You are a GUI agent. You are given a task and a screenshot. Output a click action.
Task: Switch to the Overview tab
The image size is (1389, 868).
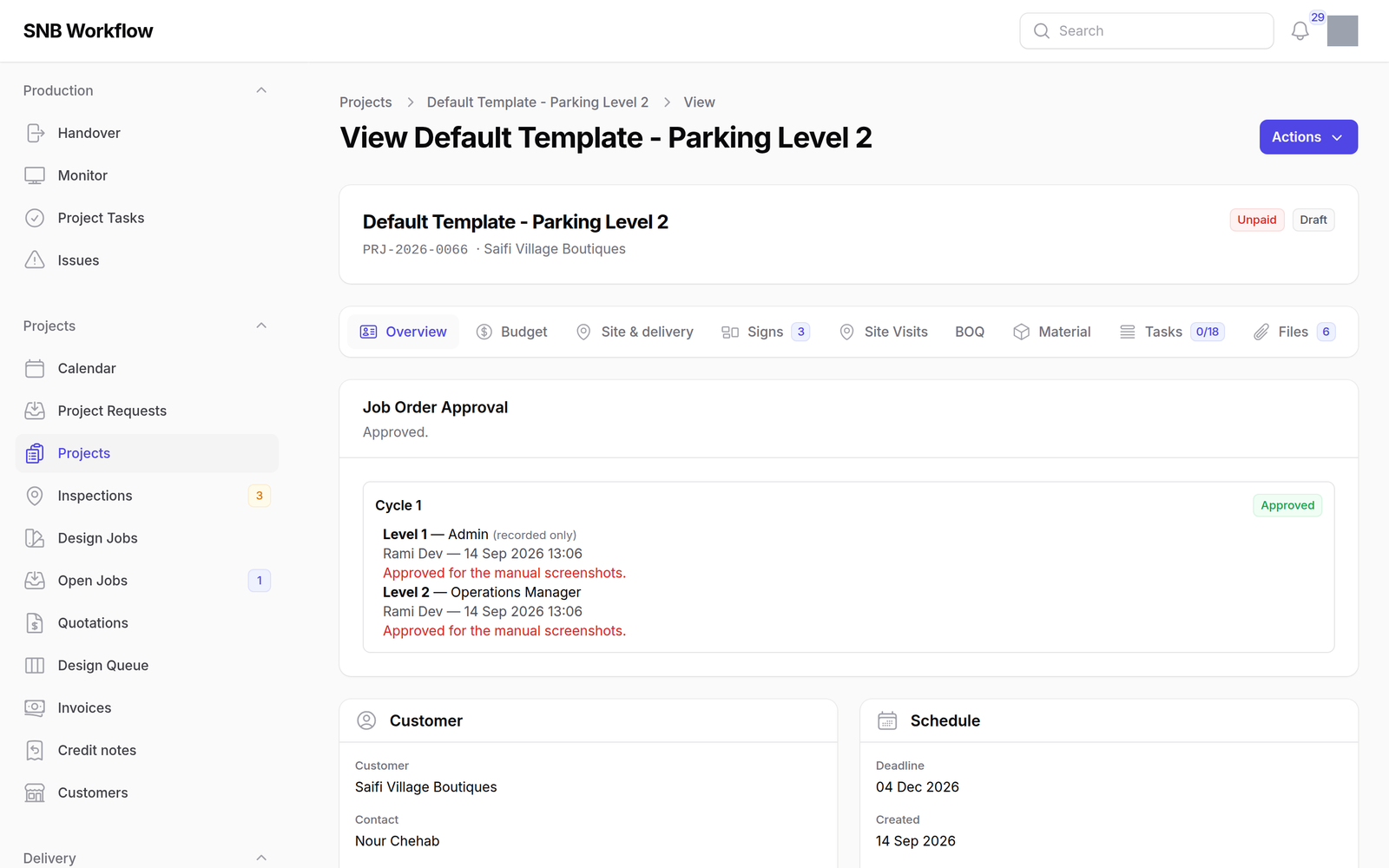404,332
